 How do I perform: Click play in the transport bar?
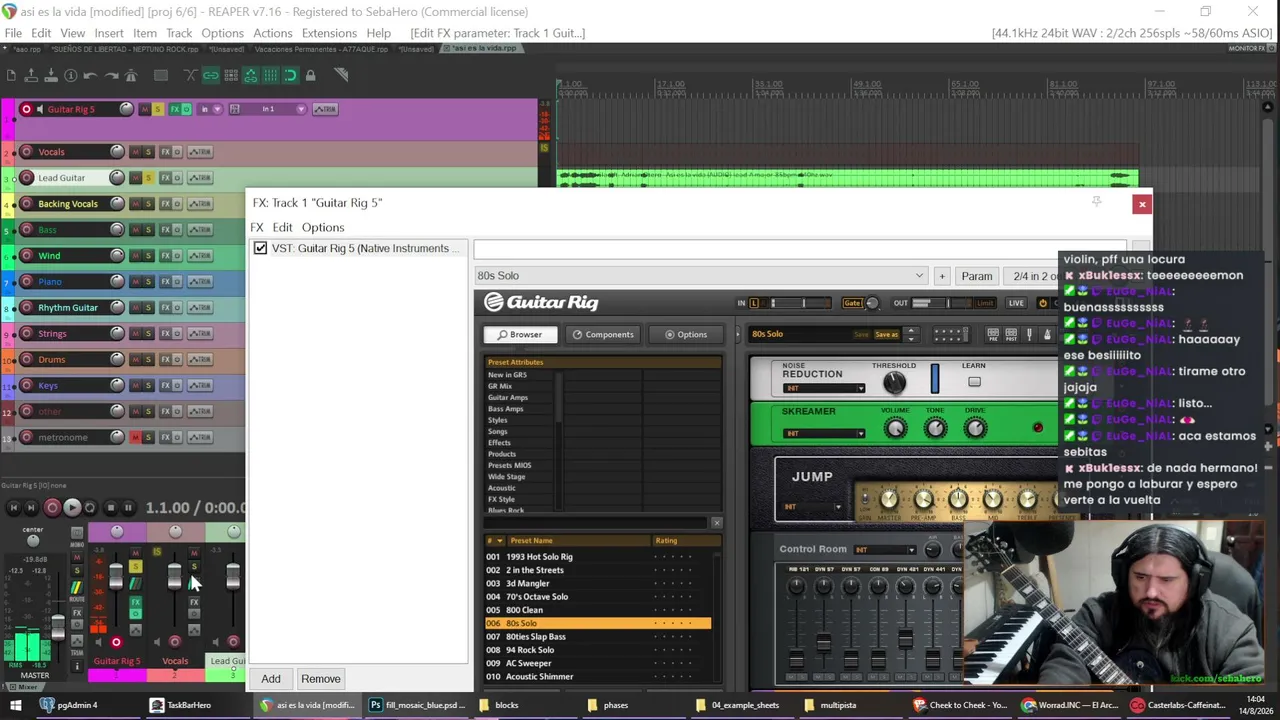pos(71,508)
